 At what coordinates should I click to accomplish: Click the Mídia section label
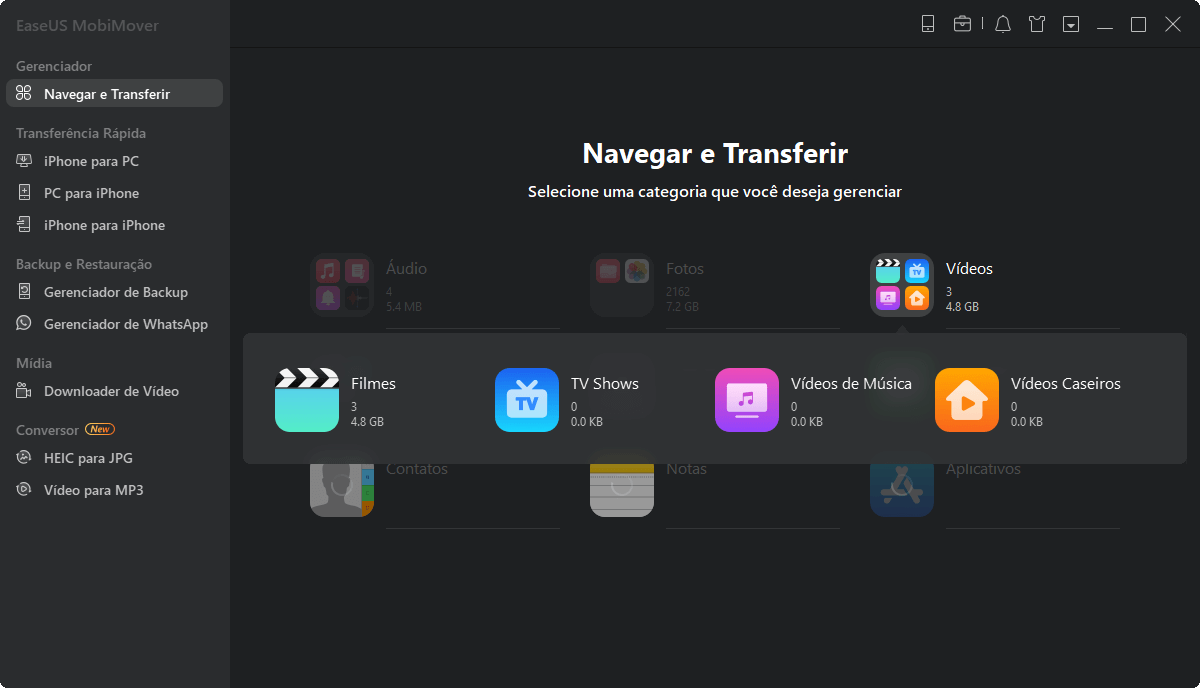tap(34, 363)
